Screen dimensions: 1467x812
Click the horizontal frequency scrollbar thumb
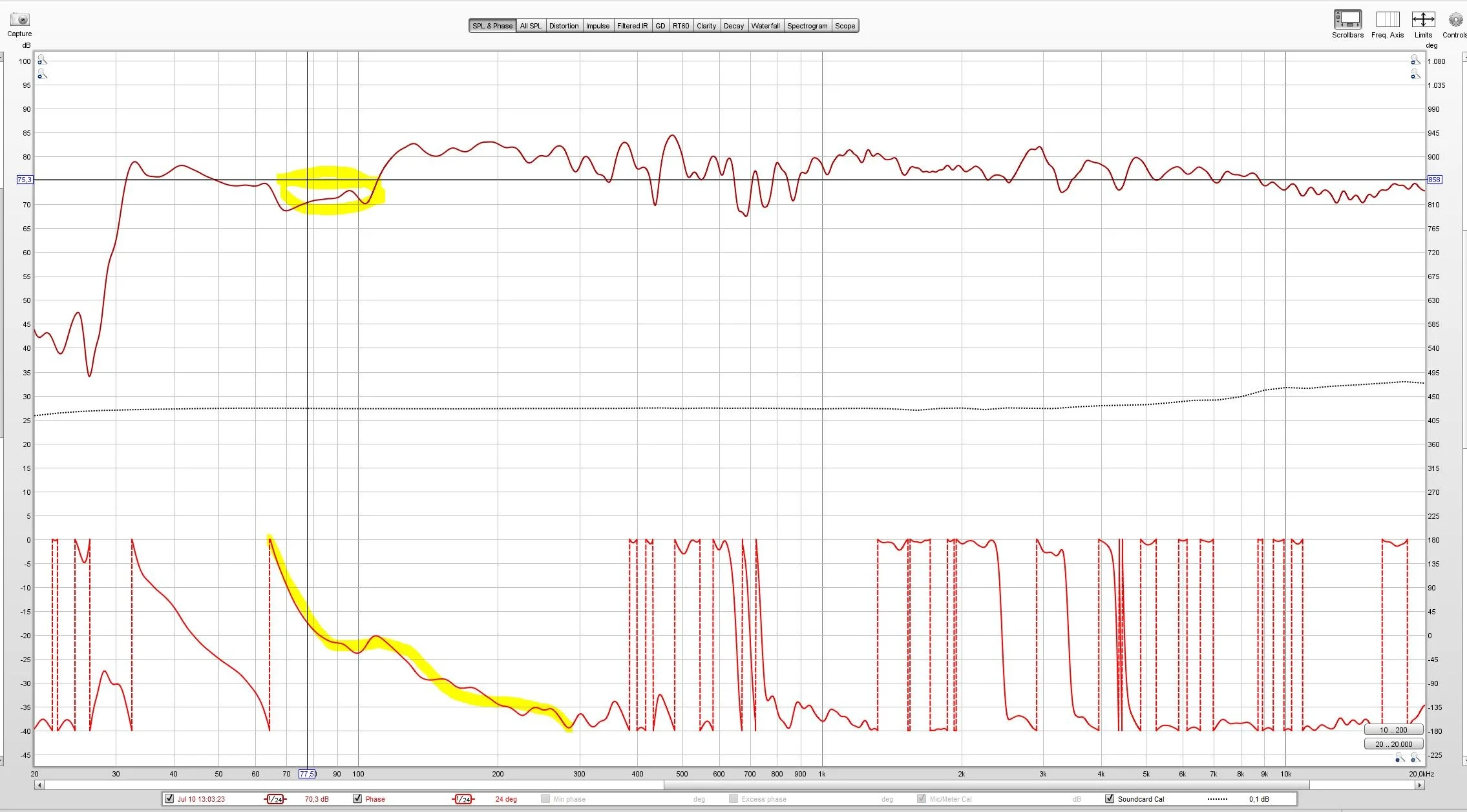pos(987,785)
